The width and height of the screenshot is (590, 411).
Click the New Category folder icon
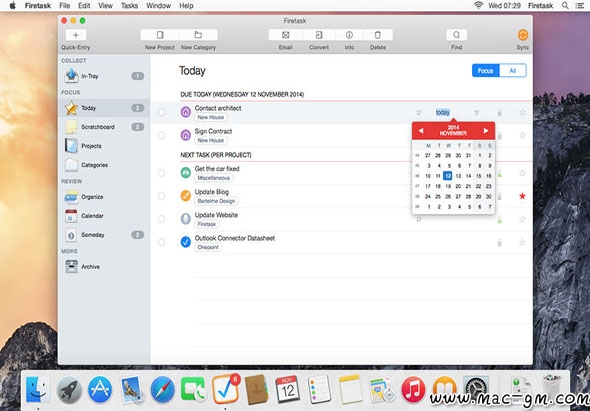click(198, 35)
